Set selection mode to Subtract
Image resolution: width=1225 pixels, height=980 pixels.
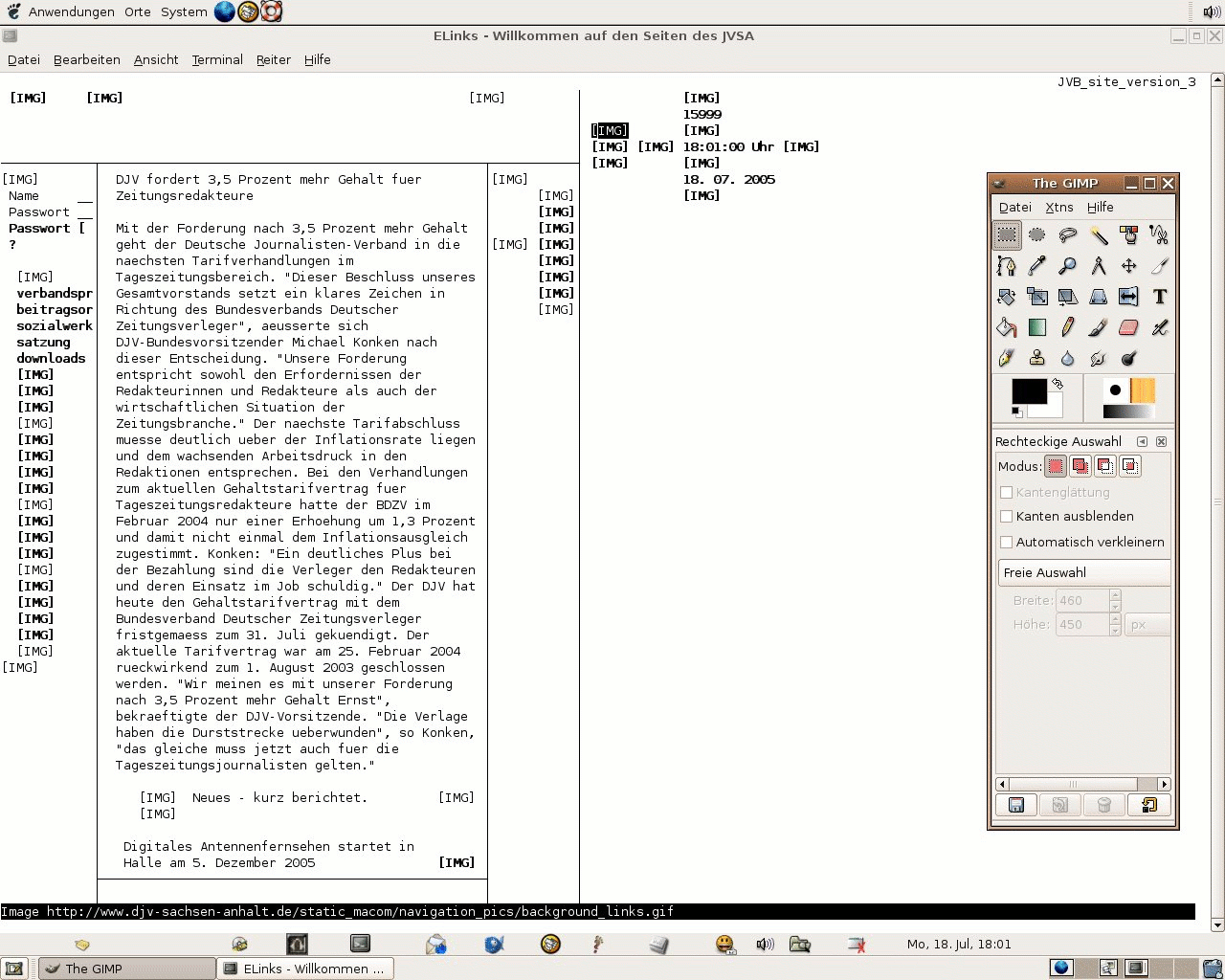(x=1105, y=466)
